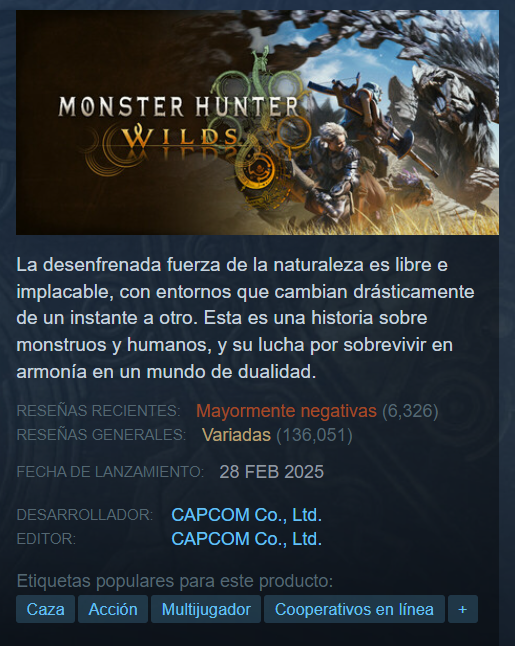Open the Monster Hunter Wilds header image

click(258, 122)
